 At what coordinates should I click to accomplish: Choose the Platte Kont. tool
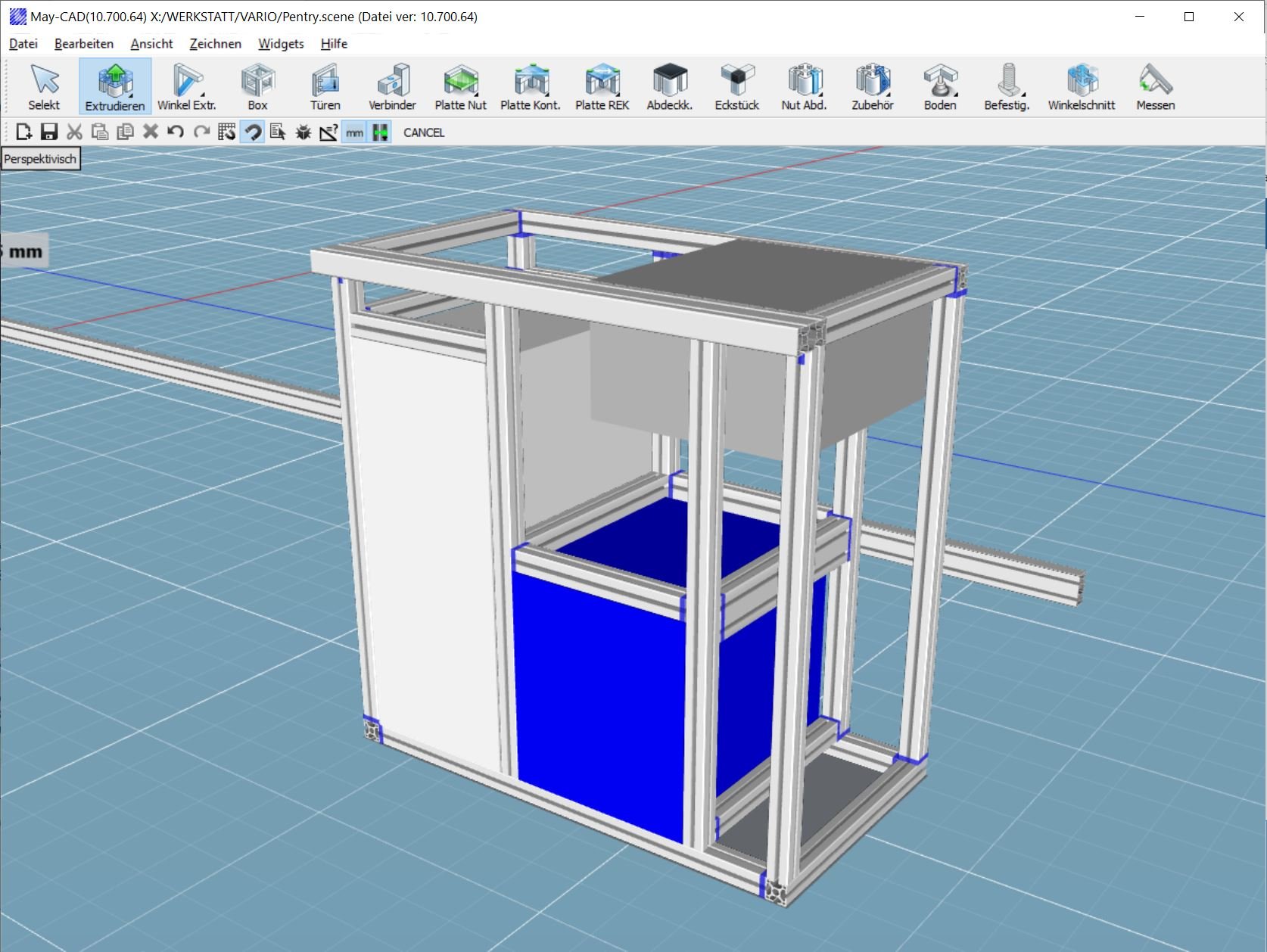(x=531, y=87)
